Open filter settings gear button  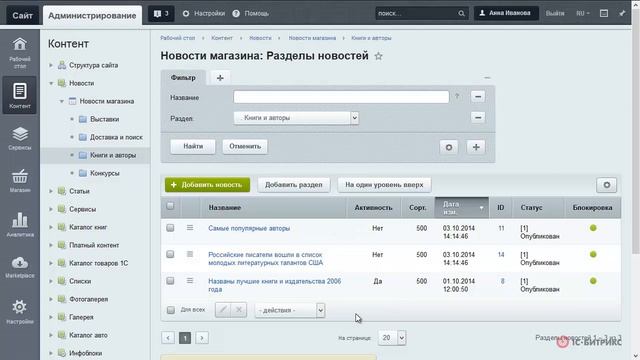coord(449,147)
